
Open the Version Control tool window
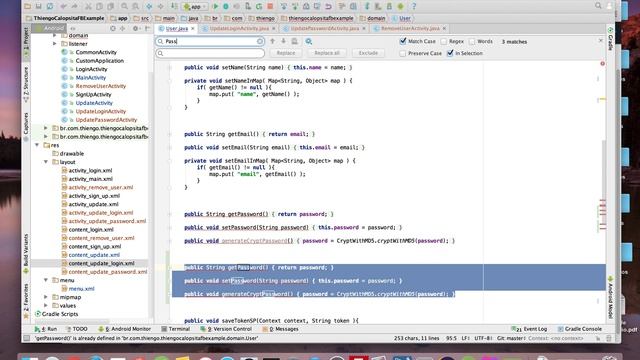coord(226,329)
